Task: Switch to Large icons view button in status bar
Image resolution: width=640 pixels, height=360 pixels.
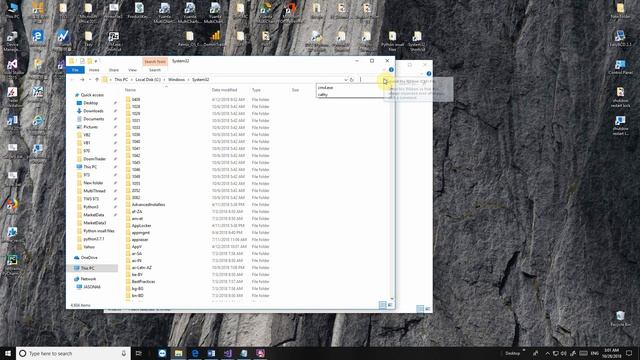Action: [390, 305]
